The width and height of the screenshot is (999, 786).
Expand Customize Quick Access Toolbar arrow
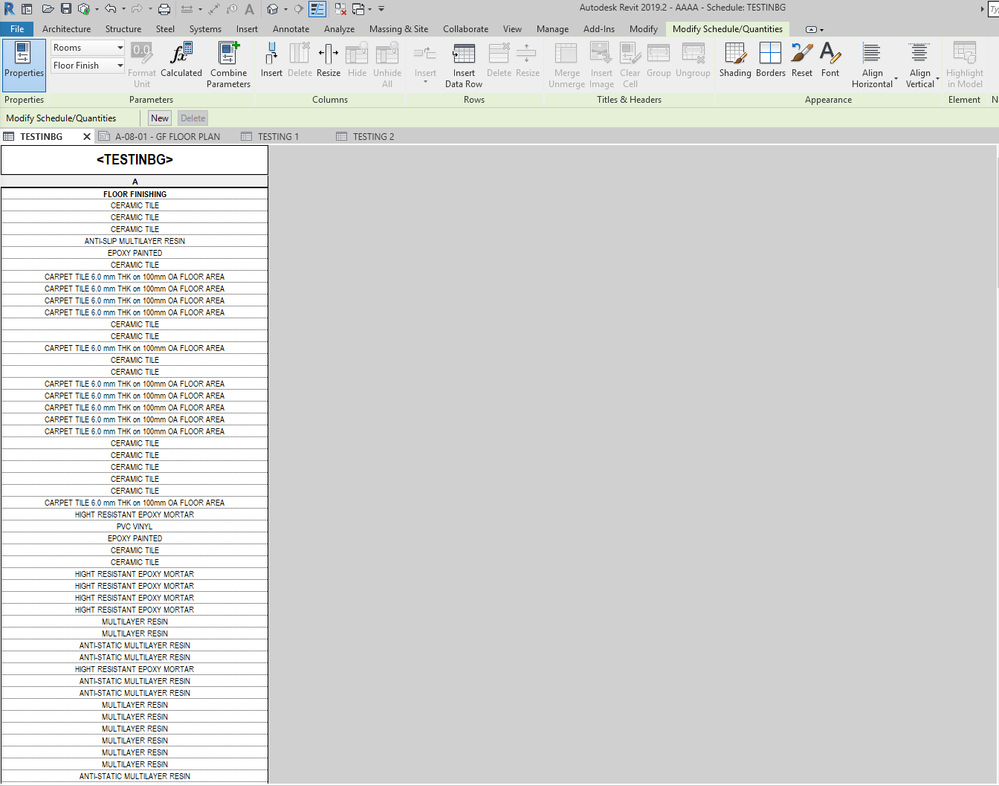[x=381, y=9]
